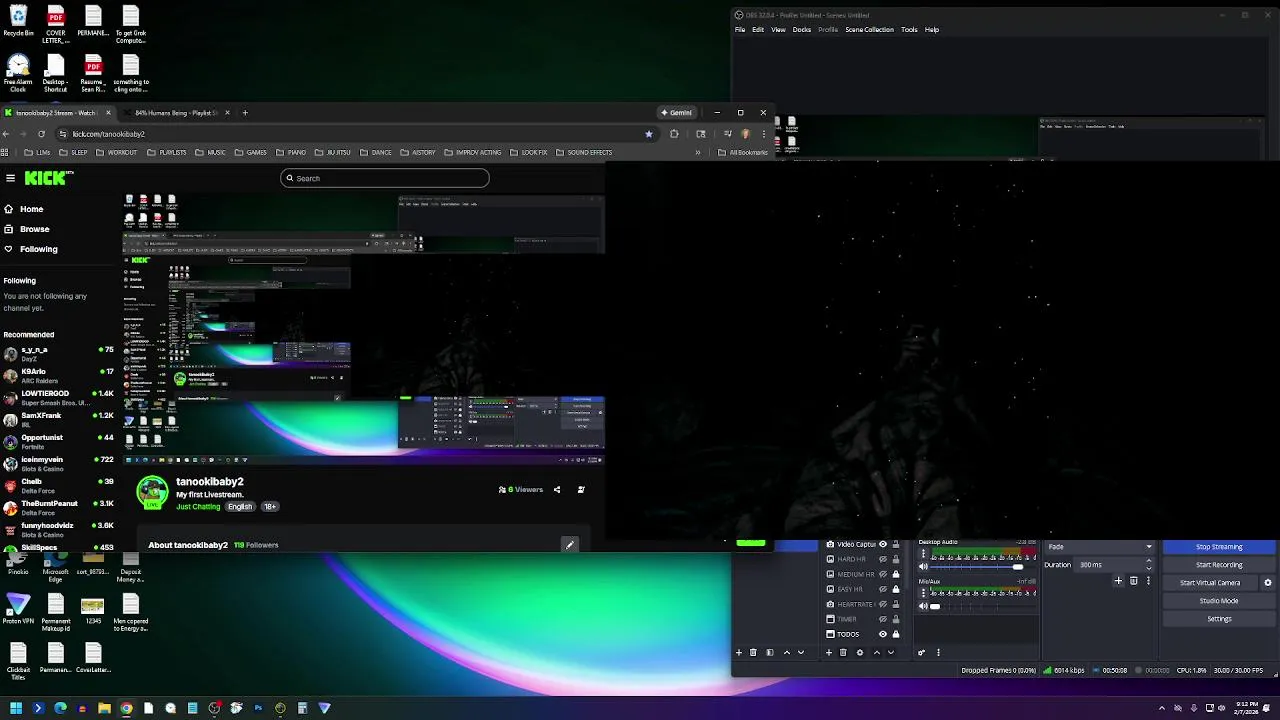Open Chrome extensions puzzle icon
The image size is (1280, 720).
pos(674,134)
